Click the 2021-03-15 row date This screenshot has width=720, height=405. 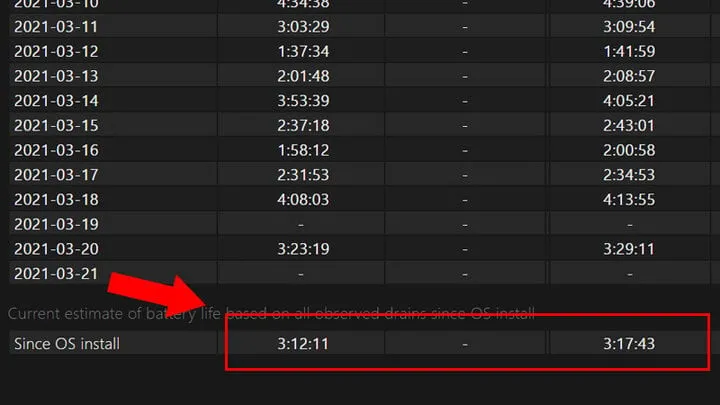pos(56,126)
